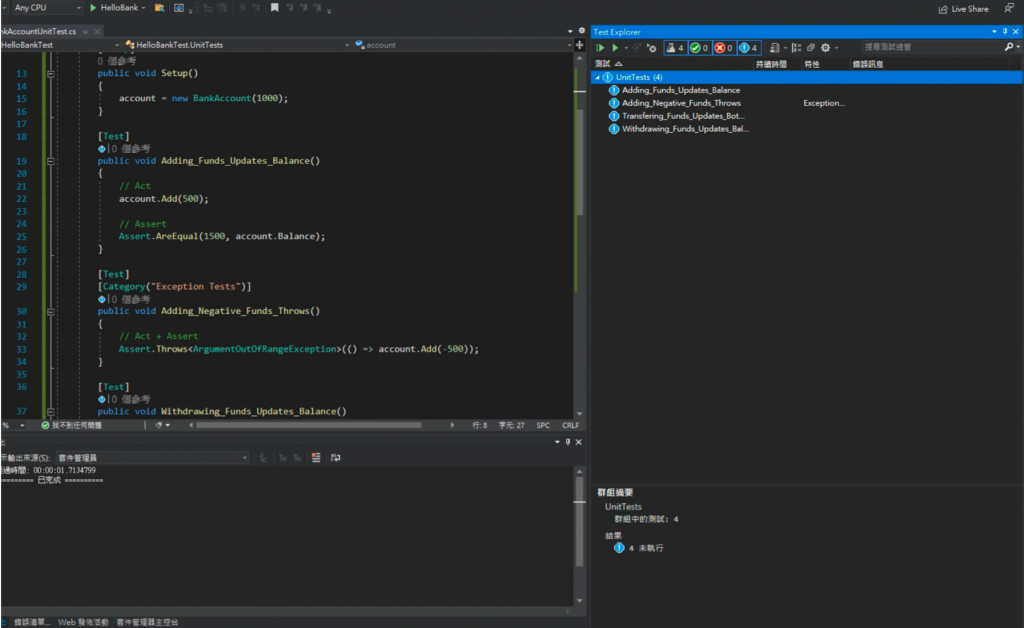
Task: Open the 套件管理器主控台 tab
Action: (147, 622)
